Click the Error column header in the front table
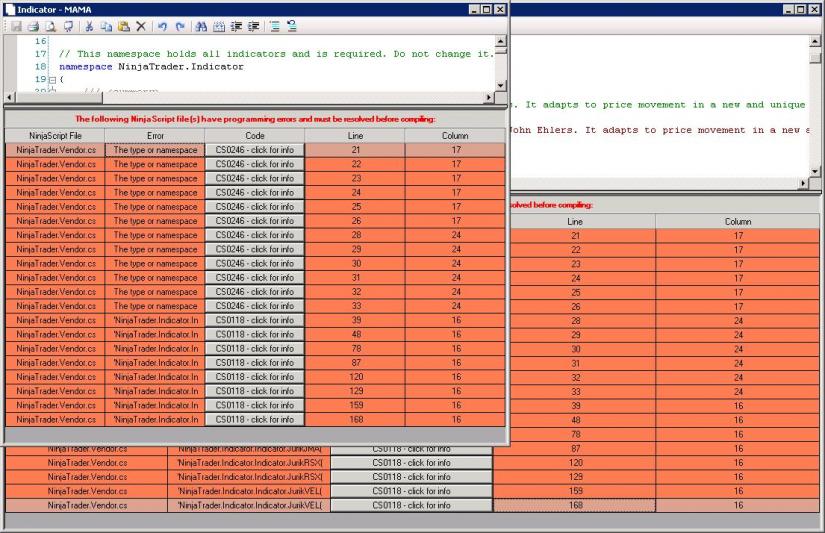The height and width of the screenshot is (533, 825). pos(155,136)
